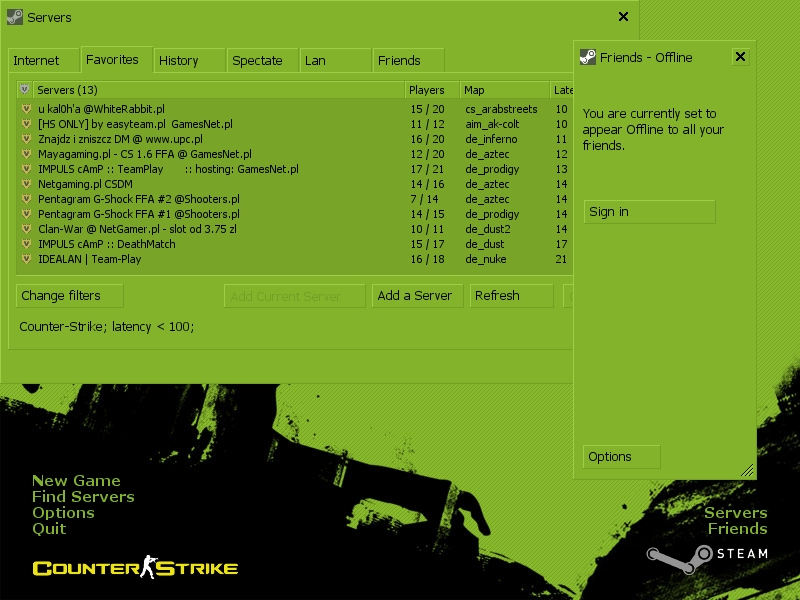Open the History tab
This screenshot has height=600, width=800.
(189, 61)
